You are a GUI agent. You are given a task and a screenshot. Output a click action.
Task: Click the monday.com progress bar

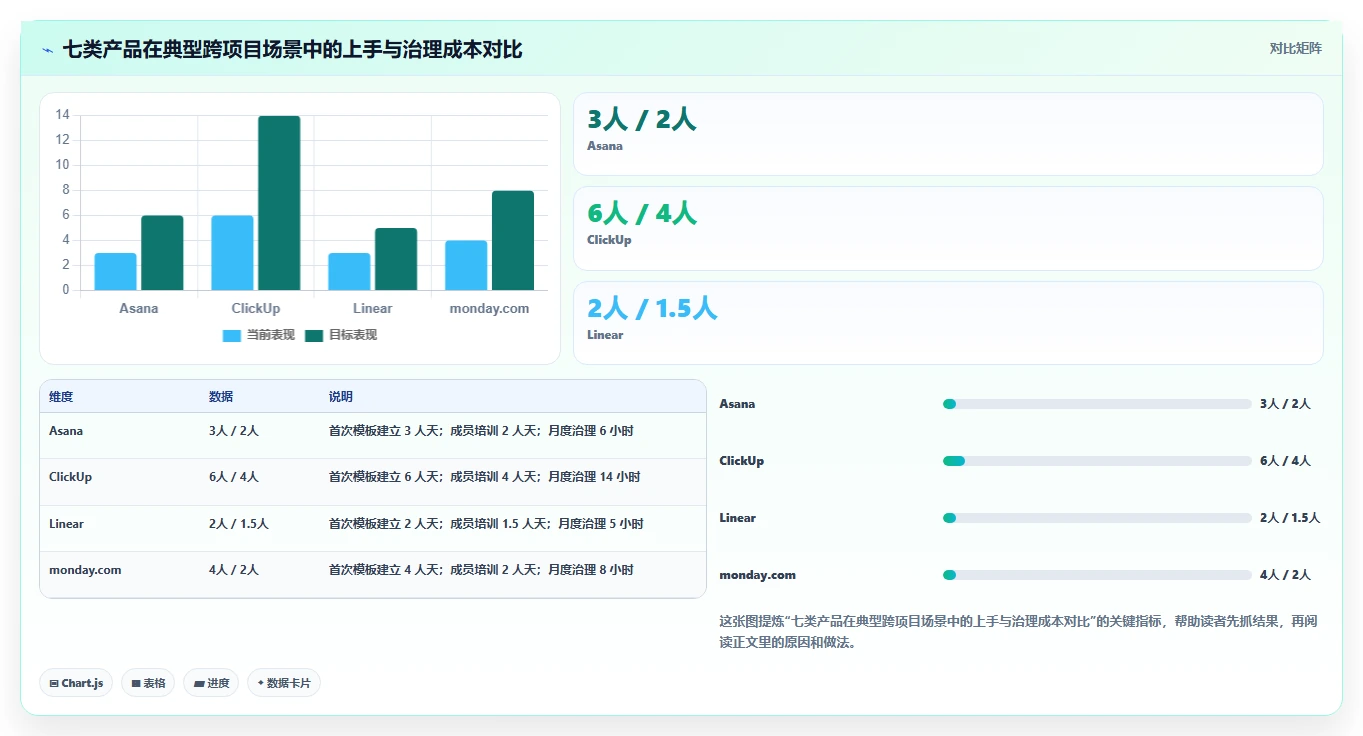[1097, 575]
